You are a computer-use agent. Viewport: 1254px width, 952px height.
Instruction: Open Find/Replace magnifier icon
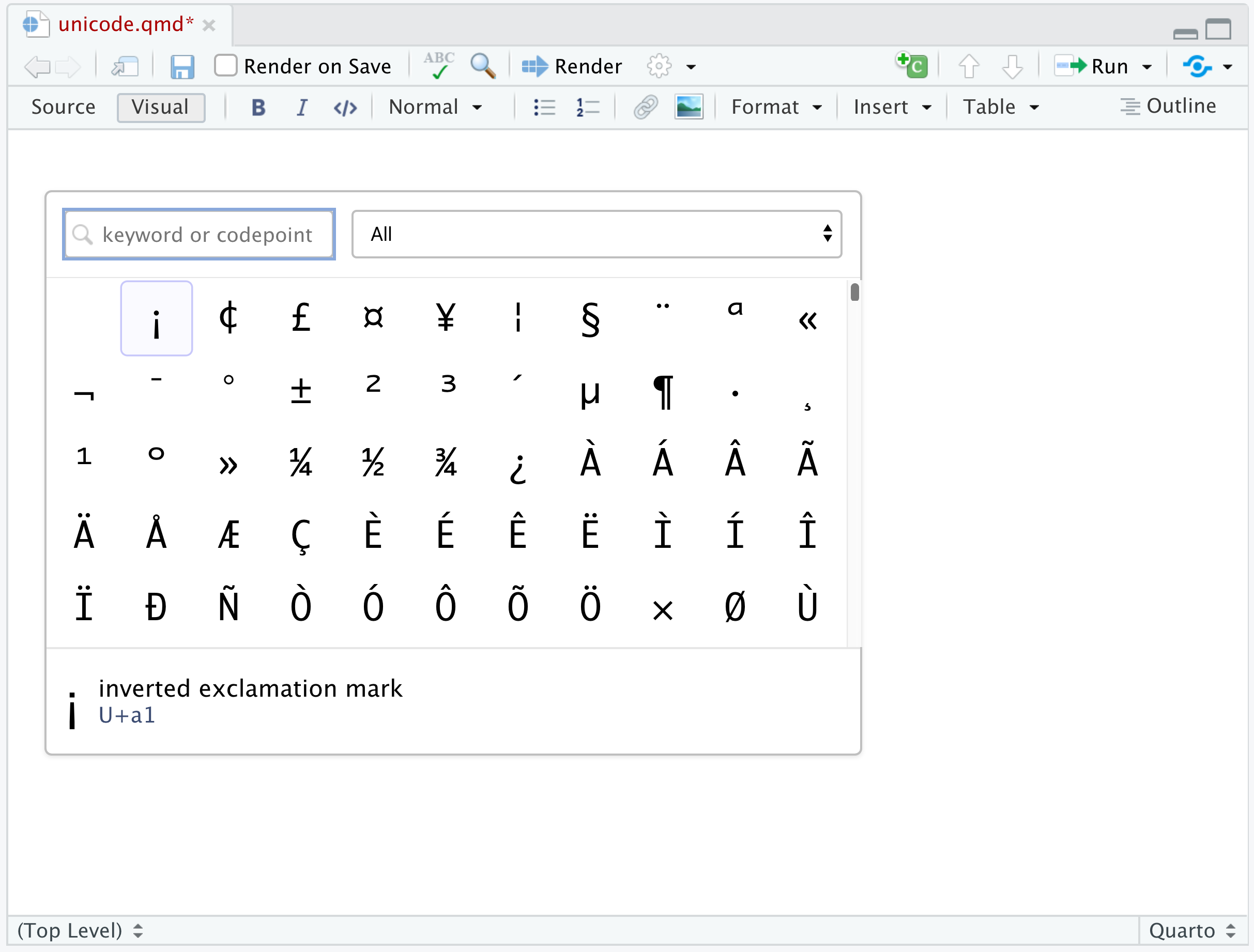(482, 66)
